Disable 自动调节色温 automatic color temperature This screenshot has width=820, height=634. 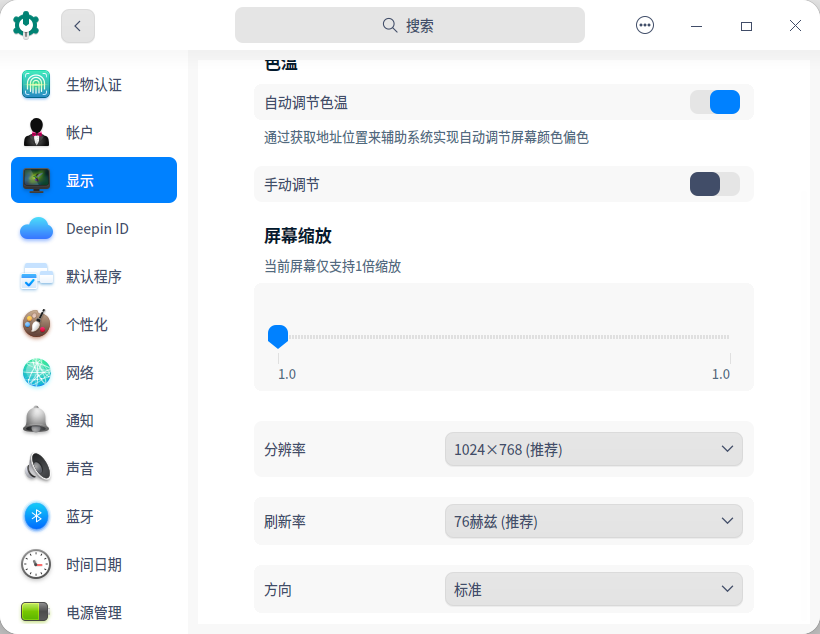pyautogui.click(x=715, y=102)
